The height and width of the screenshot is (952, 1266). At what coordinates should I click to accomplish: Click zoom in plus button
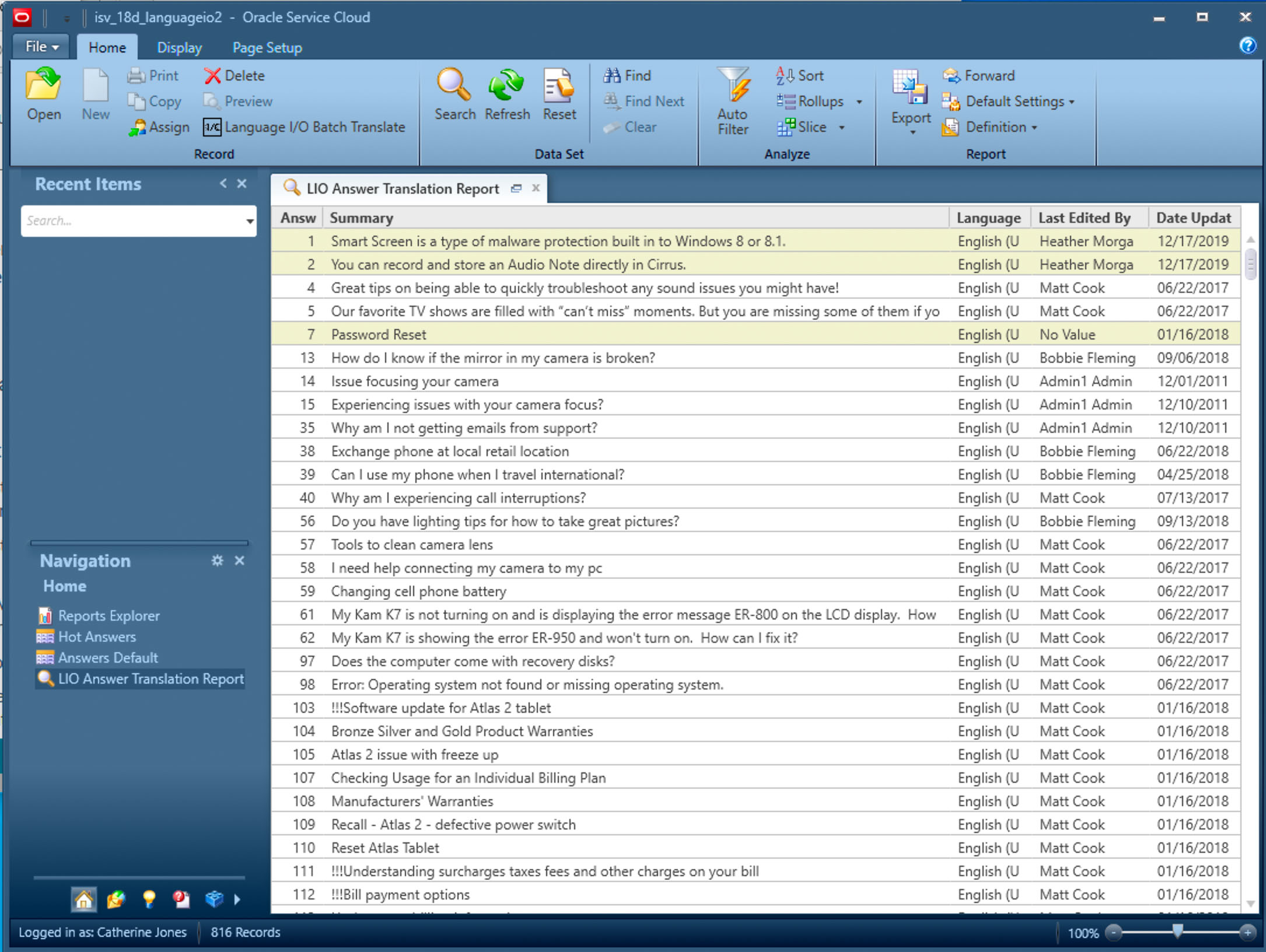(x=1247, y=932)
